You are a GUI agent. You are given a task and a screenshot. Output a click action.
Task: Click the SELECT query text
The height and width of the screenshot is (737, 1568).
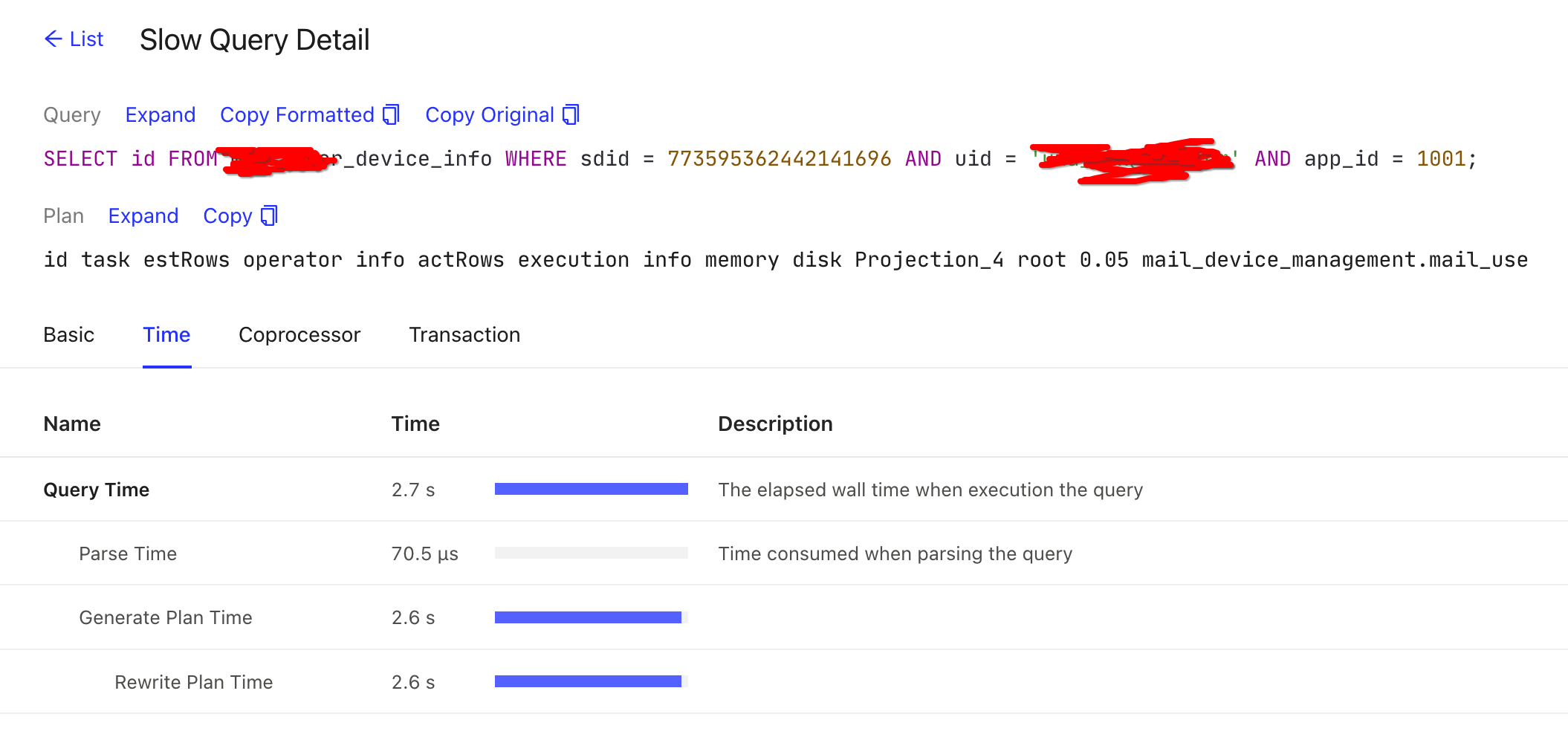(x=759, y=159)
